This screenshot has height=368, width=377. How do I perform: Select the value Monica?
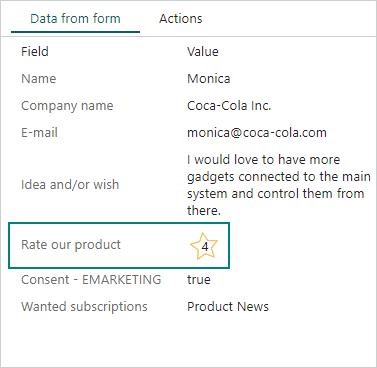(x=209, y=79)
